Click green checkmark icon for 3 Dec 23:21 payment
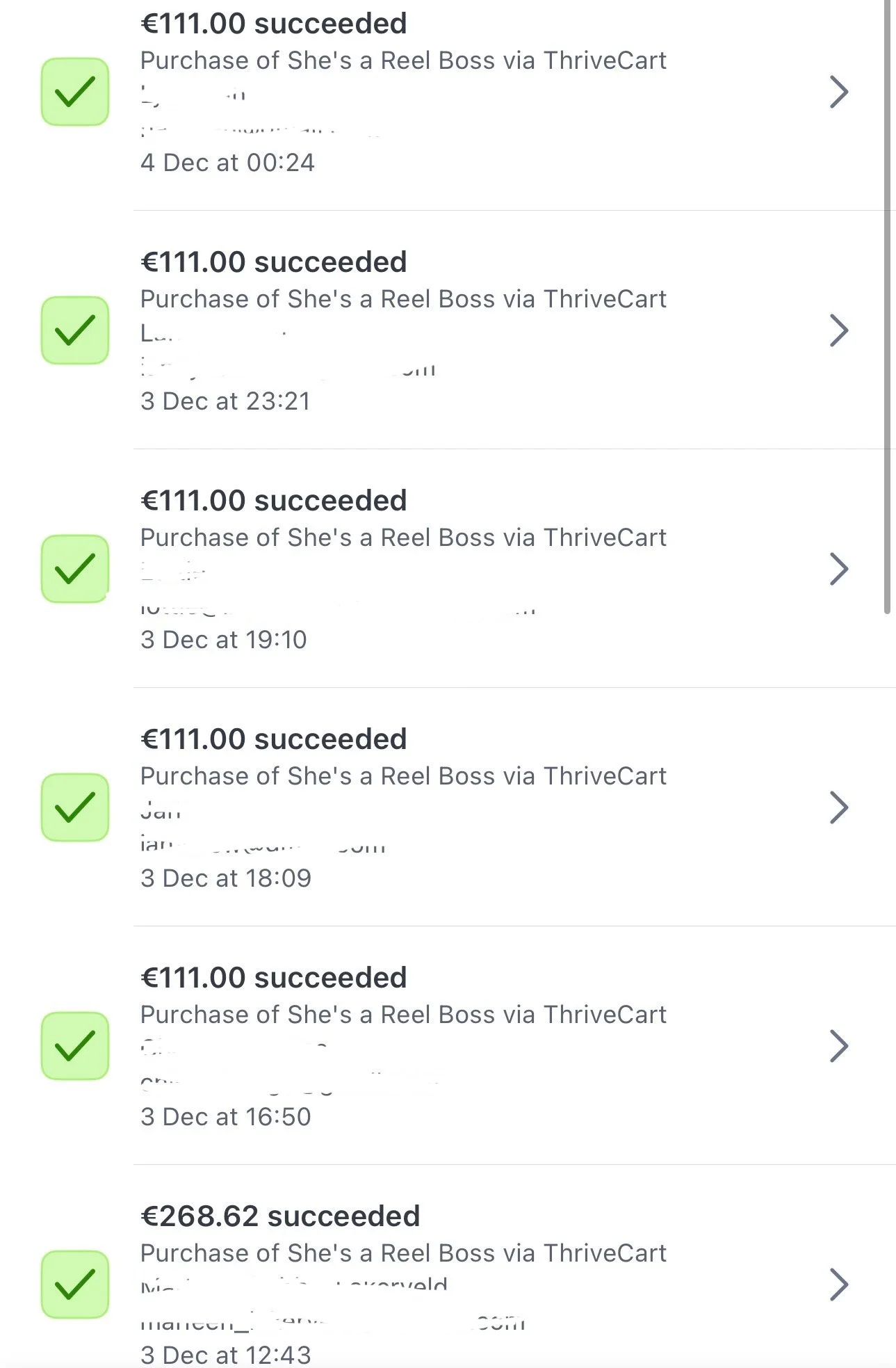Screen dimensions: 896x1368 point(75,330)
